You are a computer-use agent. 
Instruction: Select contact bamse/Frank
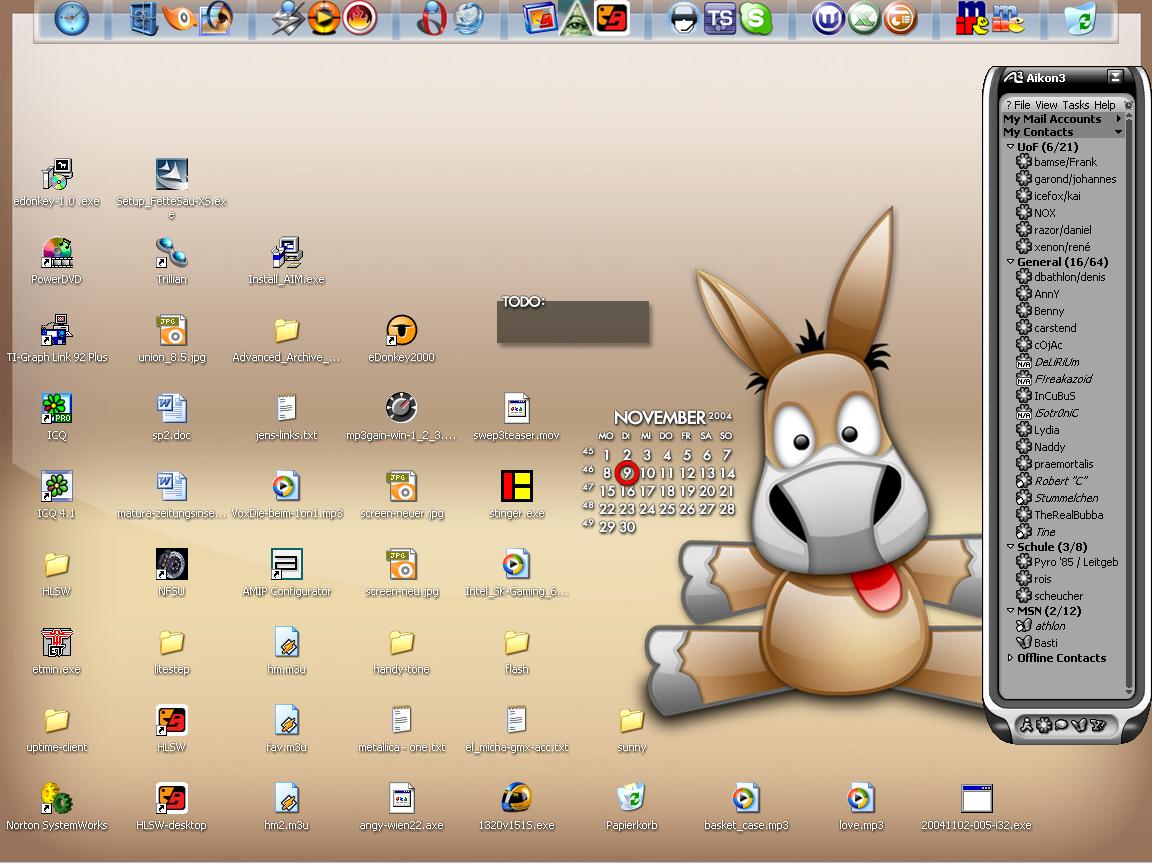(x=1057, y=162)
